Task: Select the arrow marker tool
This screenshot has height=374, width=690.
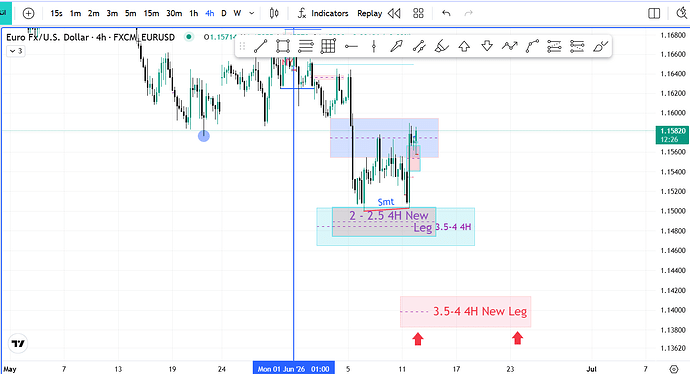Action: pos(396,46)
